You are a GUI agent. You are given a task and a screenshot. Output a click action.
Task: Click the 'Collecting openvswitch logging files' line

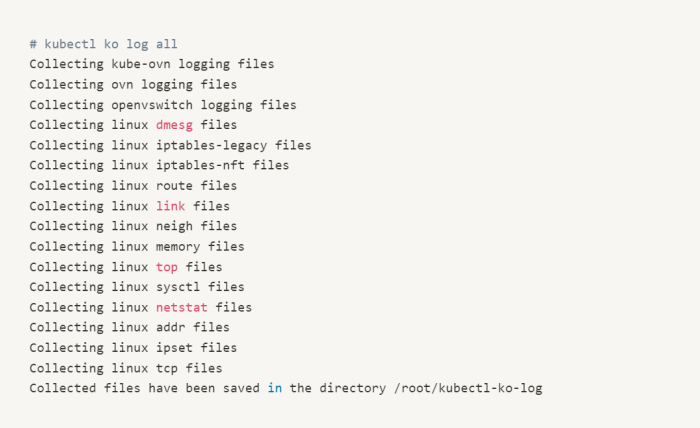(x=162, y=104)
